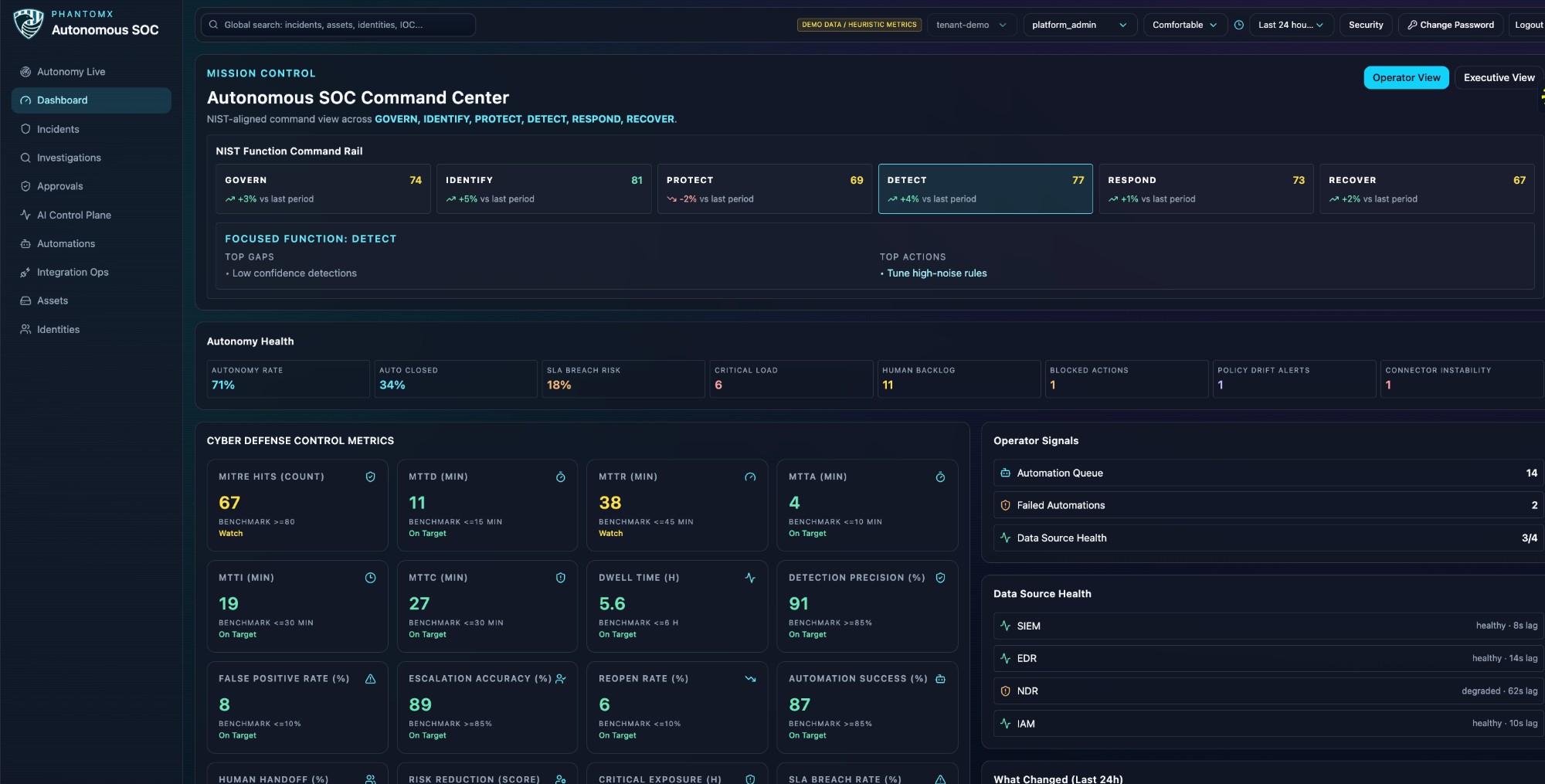Open the tenant-demo dropdown

tap(972, 25)
